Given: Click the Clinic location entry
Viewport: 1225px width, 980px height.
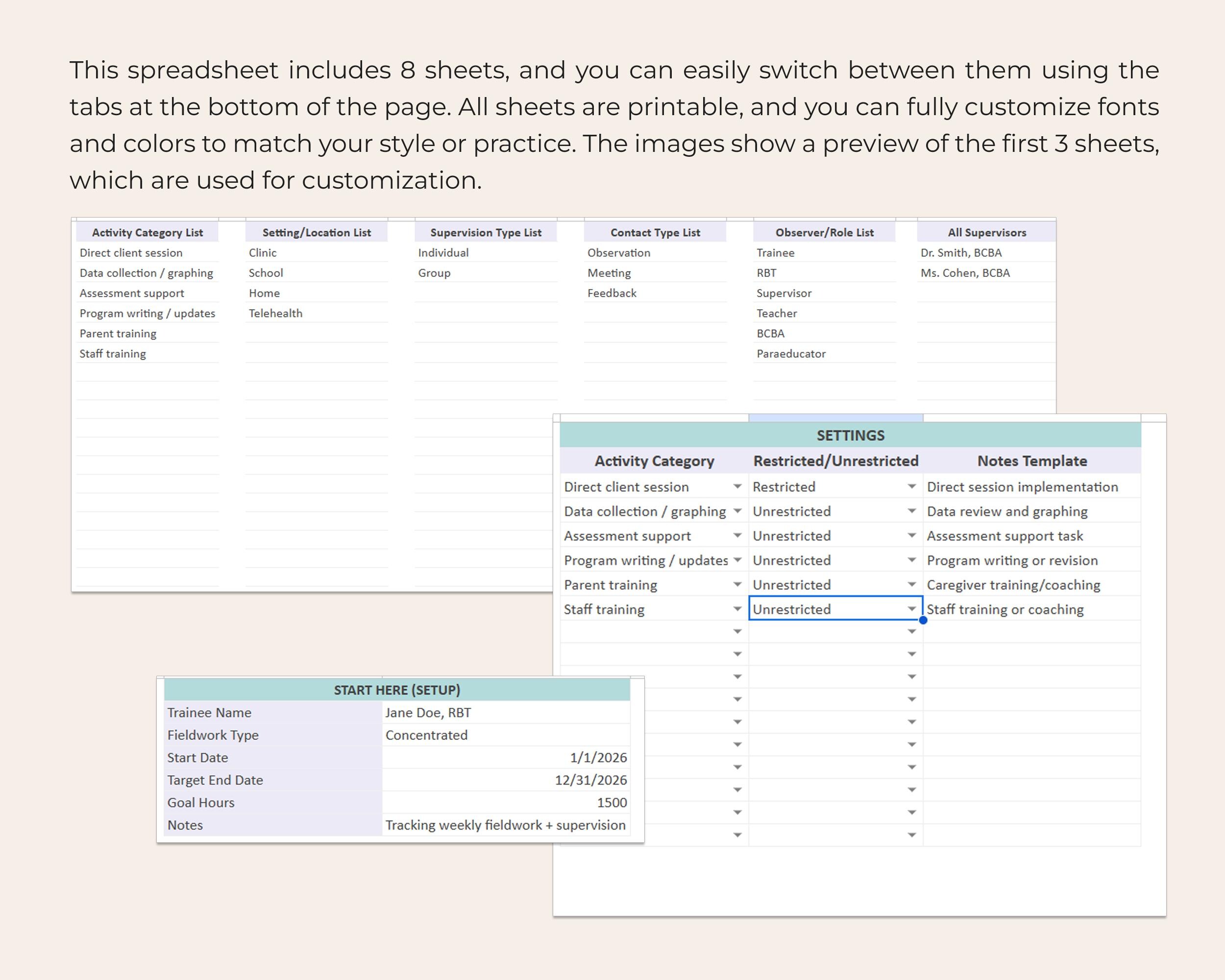Looking at the screenshot, I should tap(317, 253).
